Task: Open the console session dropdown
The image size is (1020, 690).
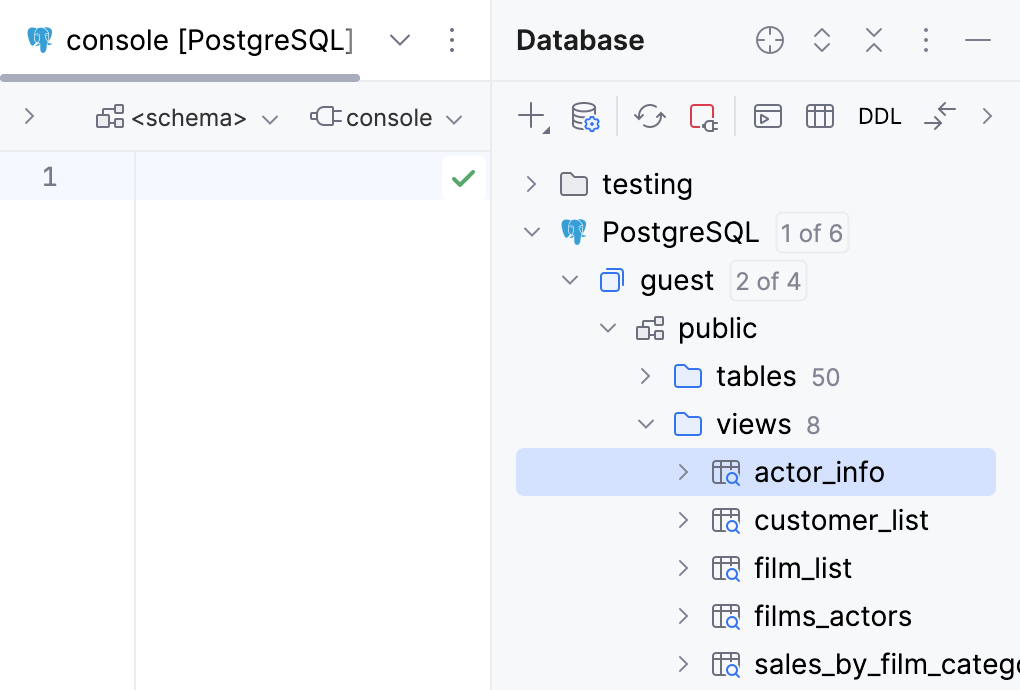Action: point(455,117)
